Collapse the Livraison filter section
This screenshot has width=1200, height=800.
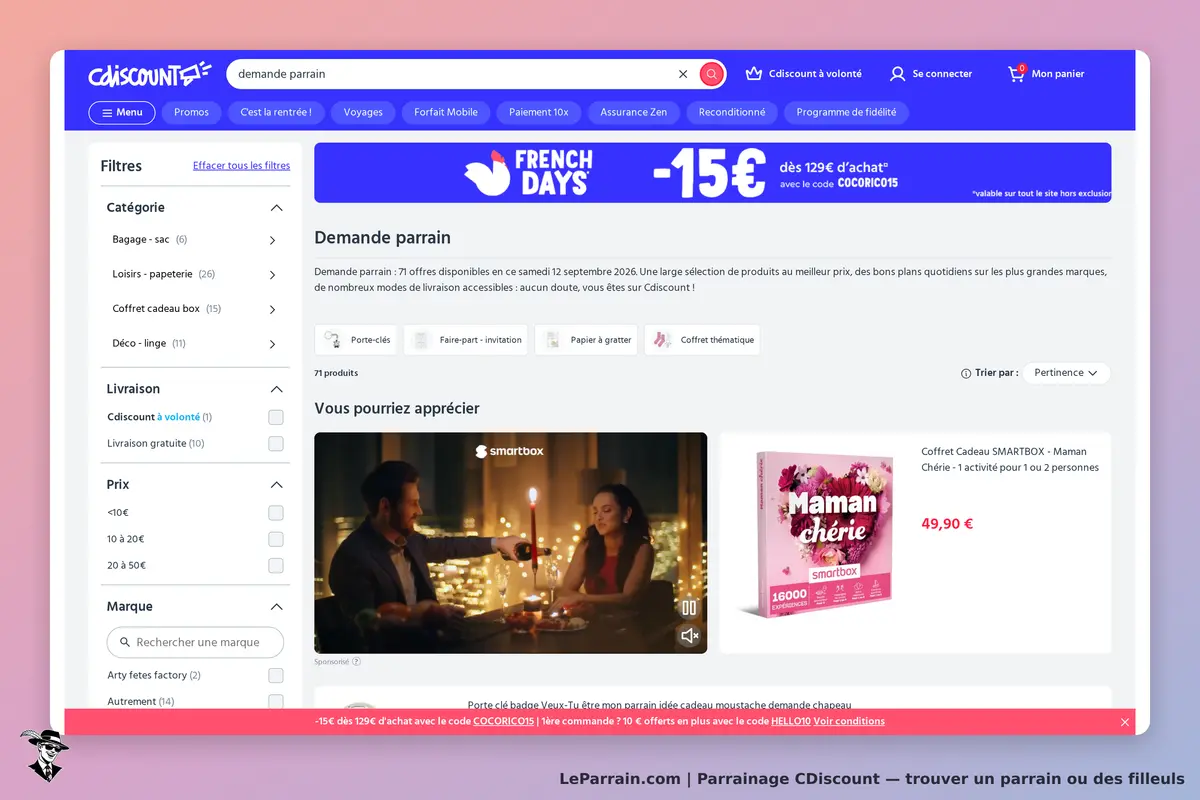click(277, 389)
